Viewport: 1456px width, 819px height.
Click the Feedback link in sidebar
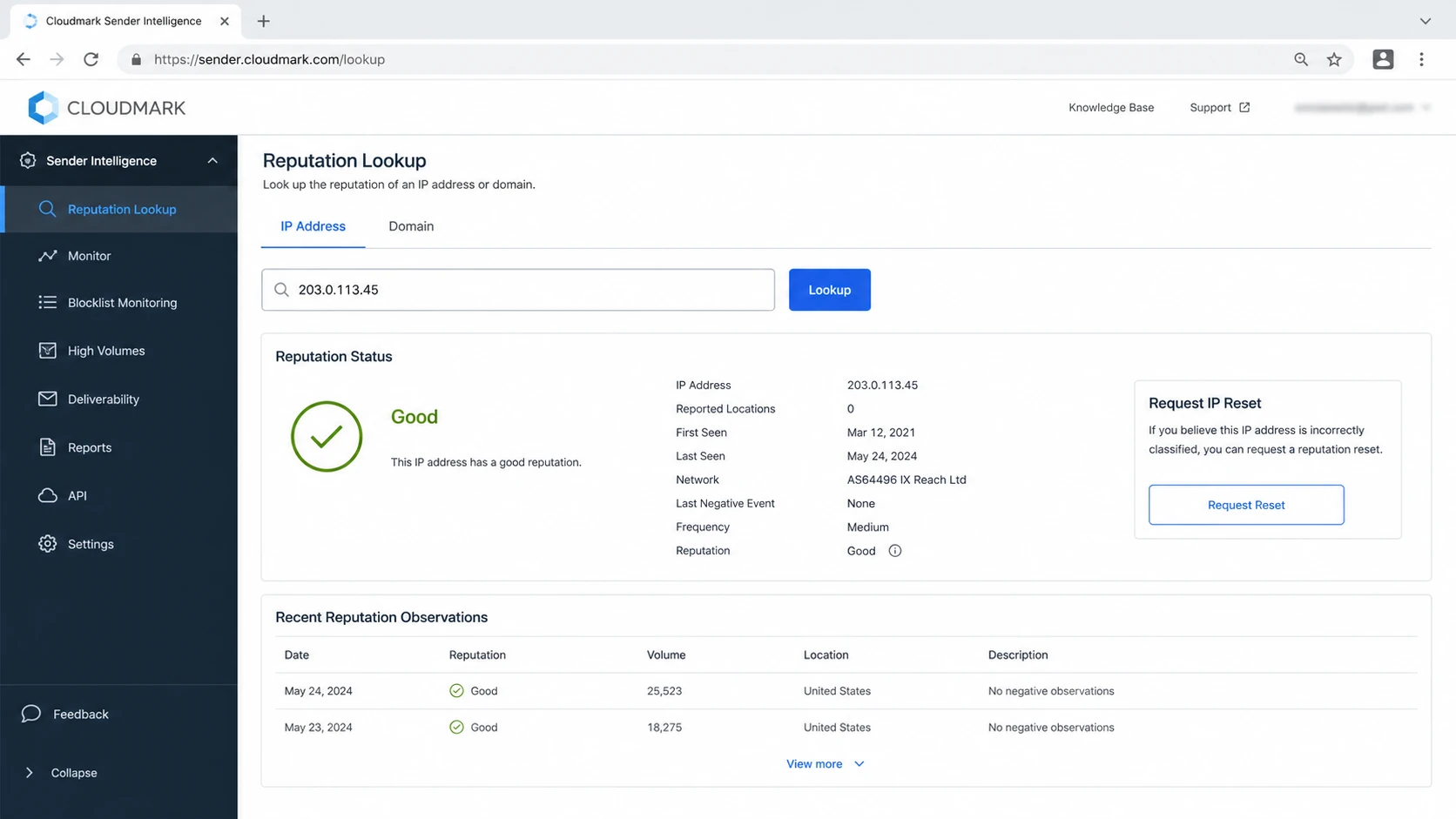(x=81, y=715)
